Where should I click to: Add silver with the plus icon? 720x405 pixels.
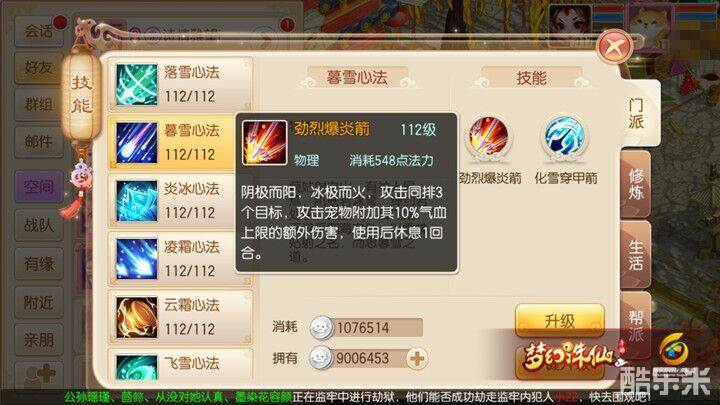pos(417,359)
